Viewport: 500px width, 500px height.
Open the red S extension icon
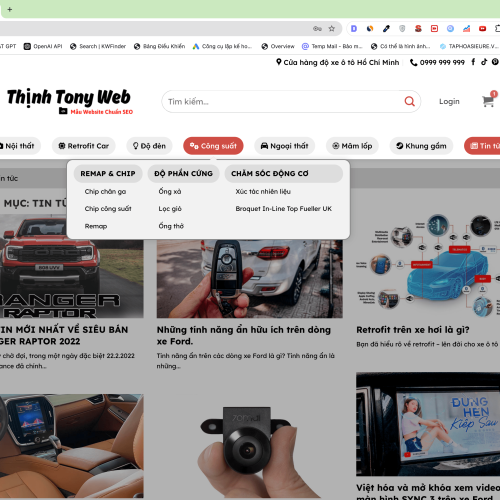[418, 29]
